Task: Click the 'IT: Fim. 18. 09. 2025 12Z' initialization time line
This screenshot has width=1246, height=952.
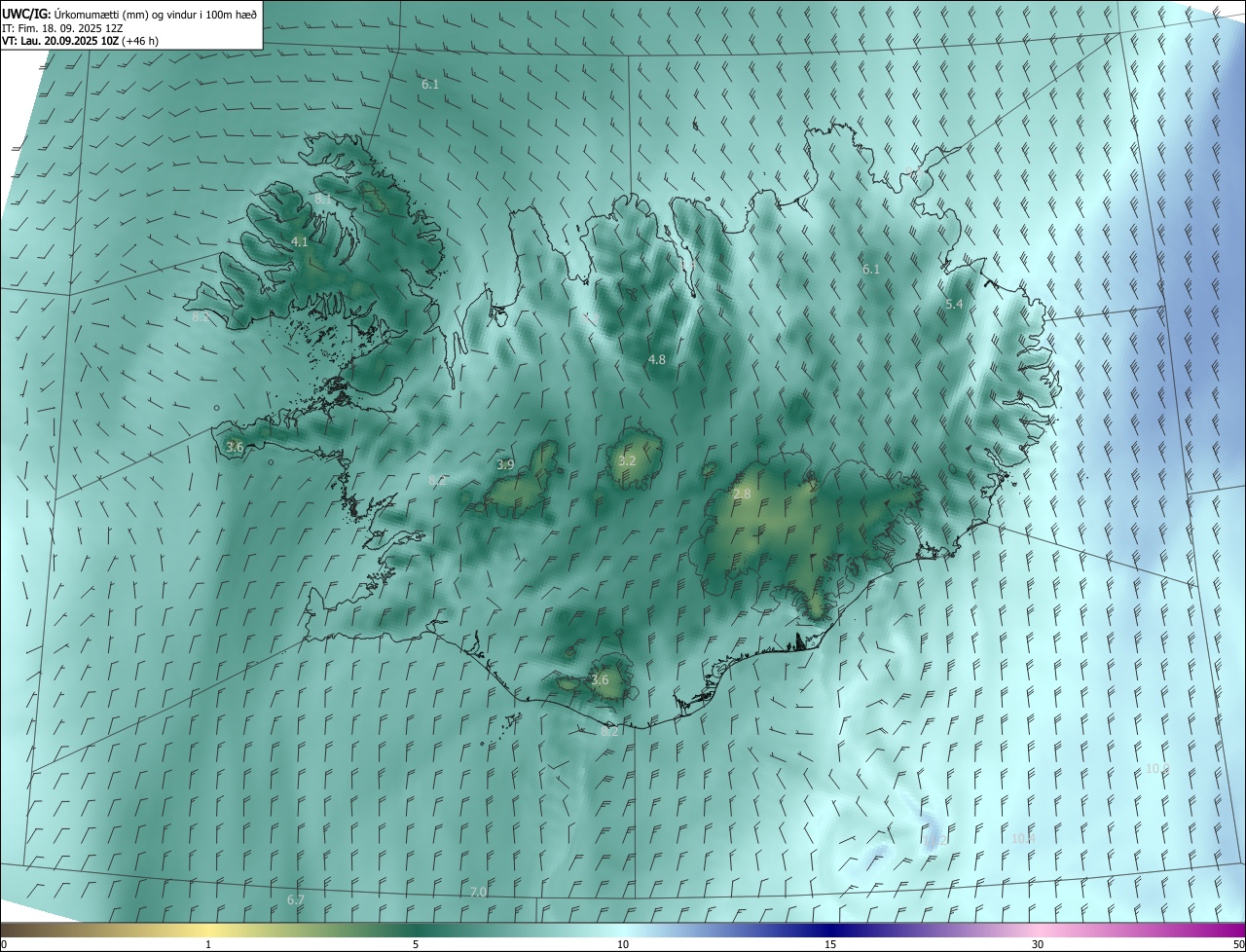Action: [x=63, y=27]
